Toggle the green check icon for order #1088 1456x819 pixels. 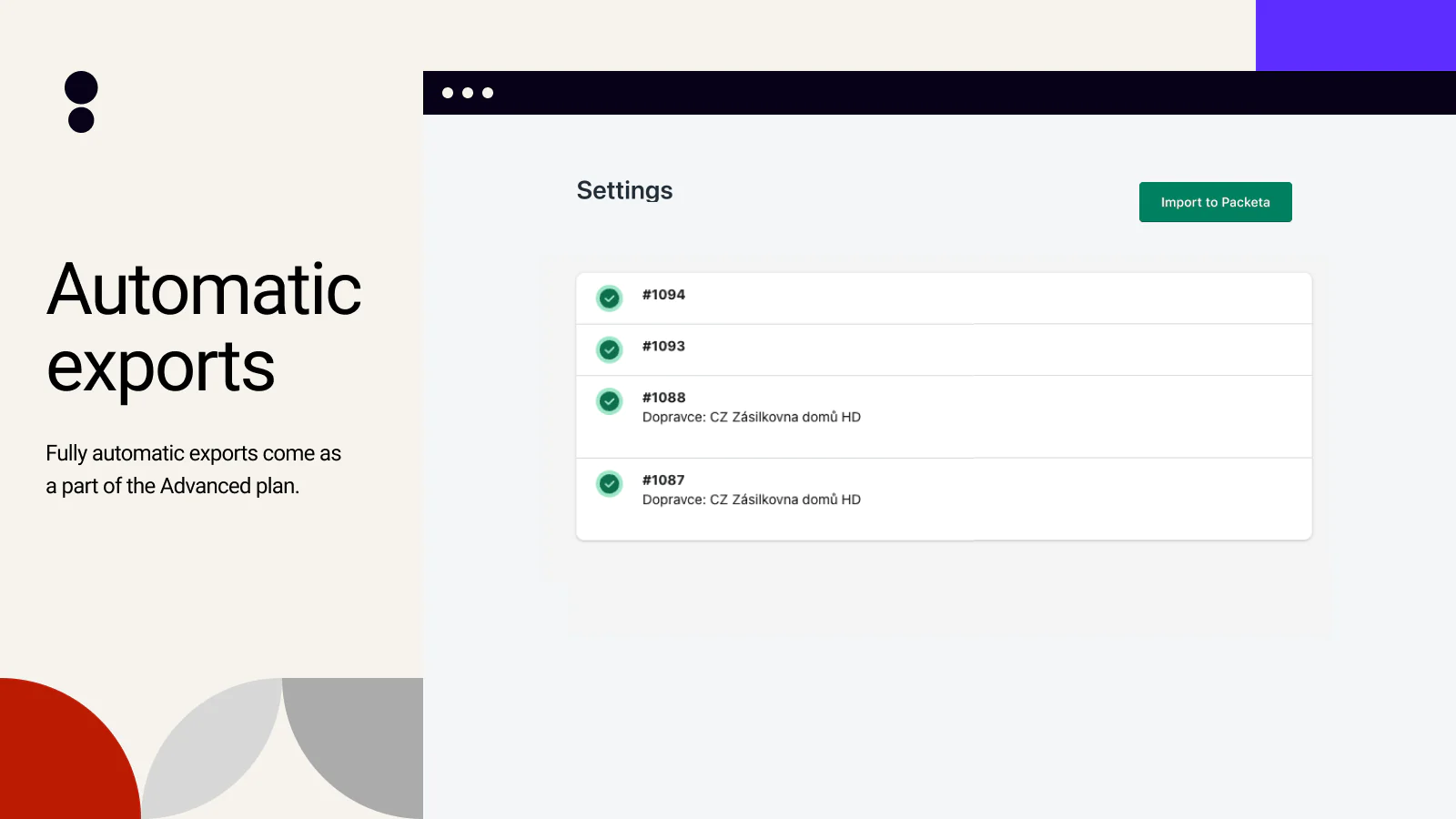coord(610,401)
